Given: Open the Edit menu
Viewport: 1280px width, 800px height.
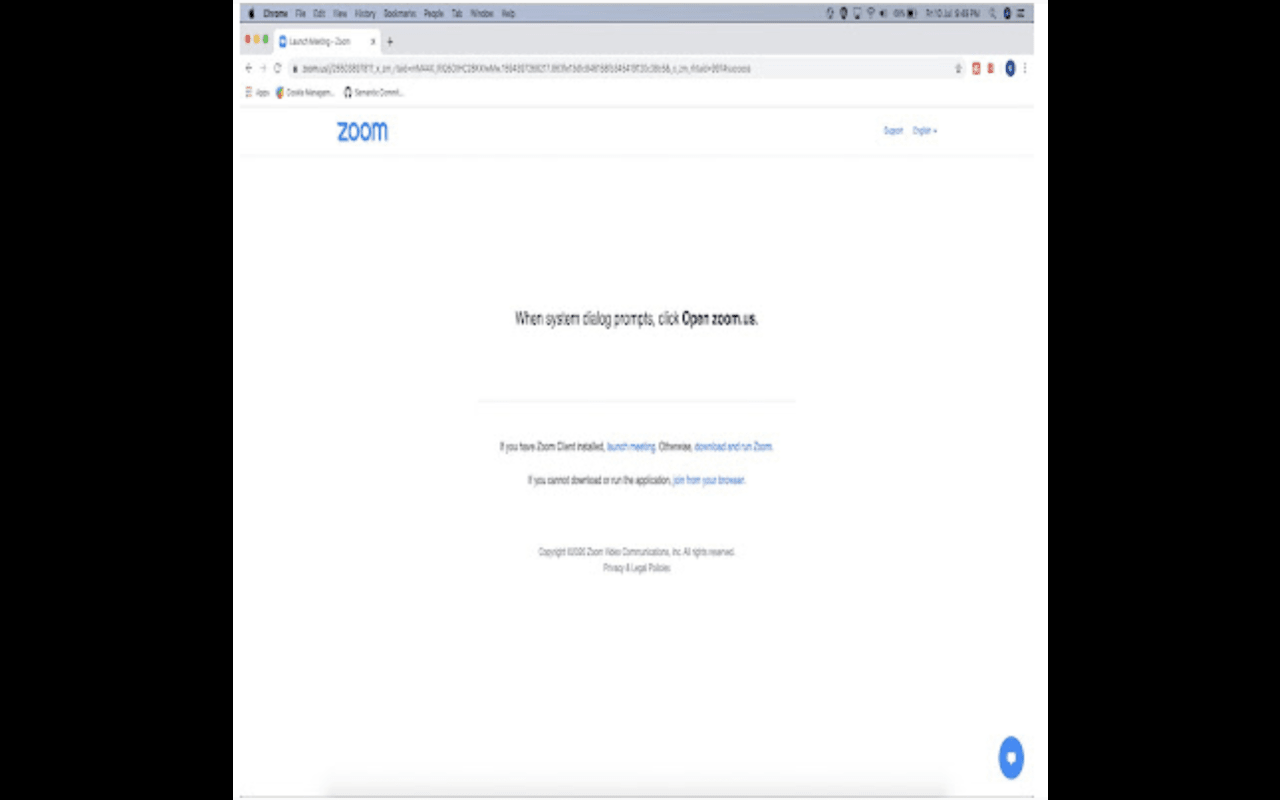Looking at the screenshot, I should 319,14.
